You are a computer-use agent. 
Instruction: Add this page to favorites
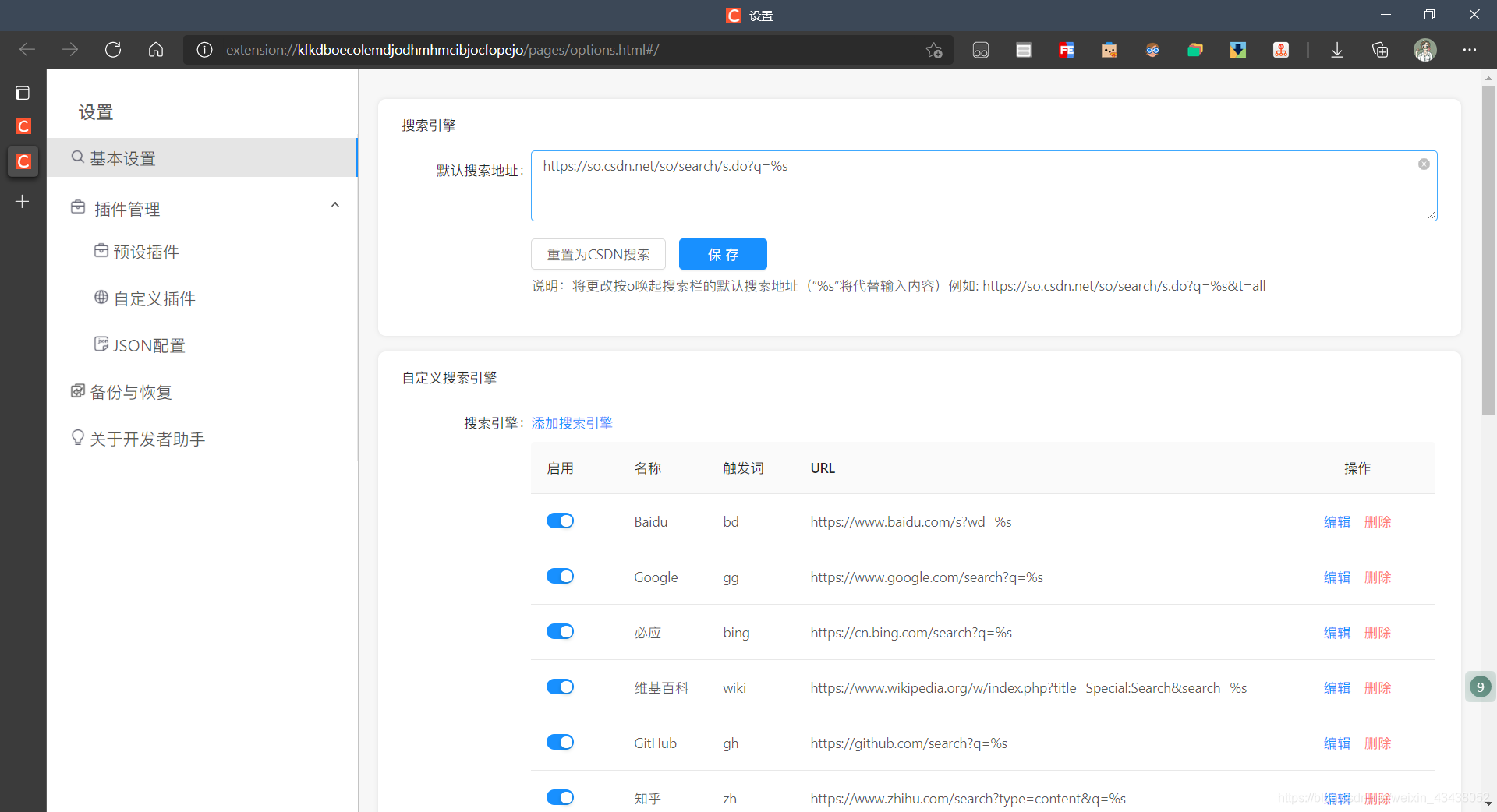tap(934, 50)
